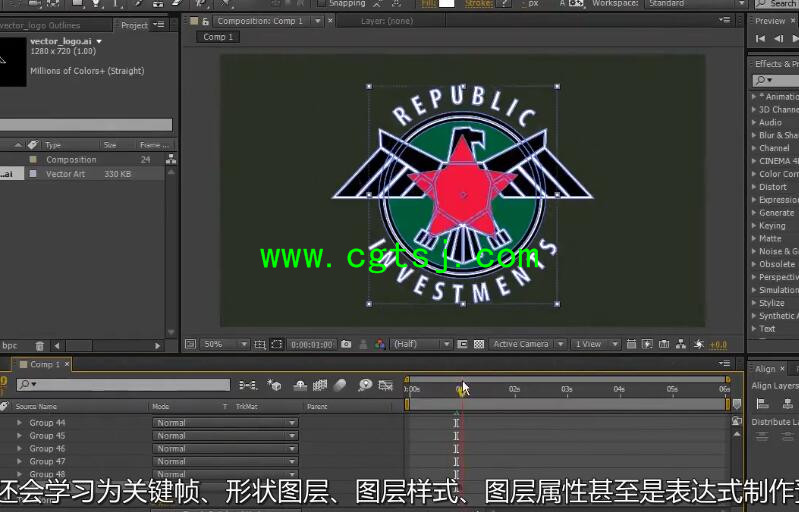Open Brainstorm in timeline

(365, 385)
